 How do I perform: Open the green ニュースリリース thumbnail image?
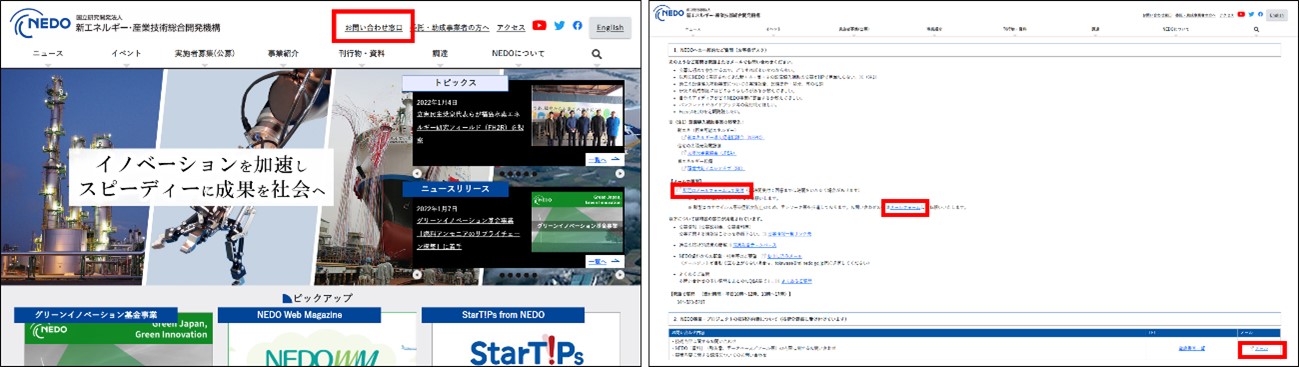click(577, 221)
